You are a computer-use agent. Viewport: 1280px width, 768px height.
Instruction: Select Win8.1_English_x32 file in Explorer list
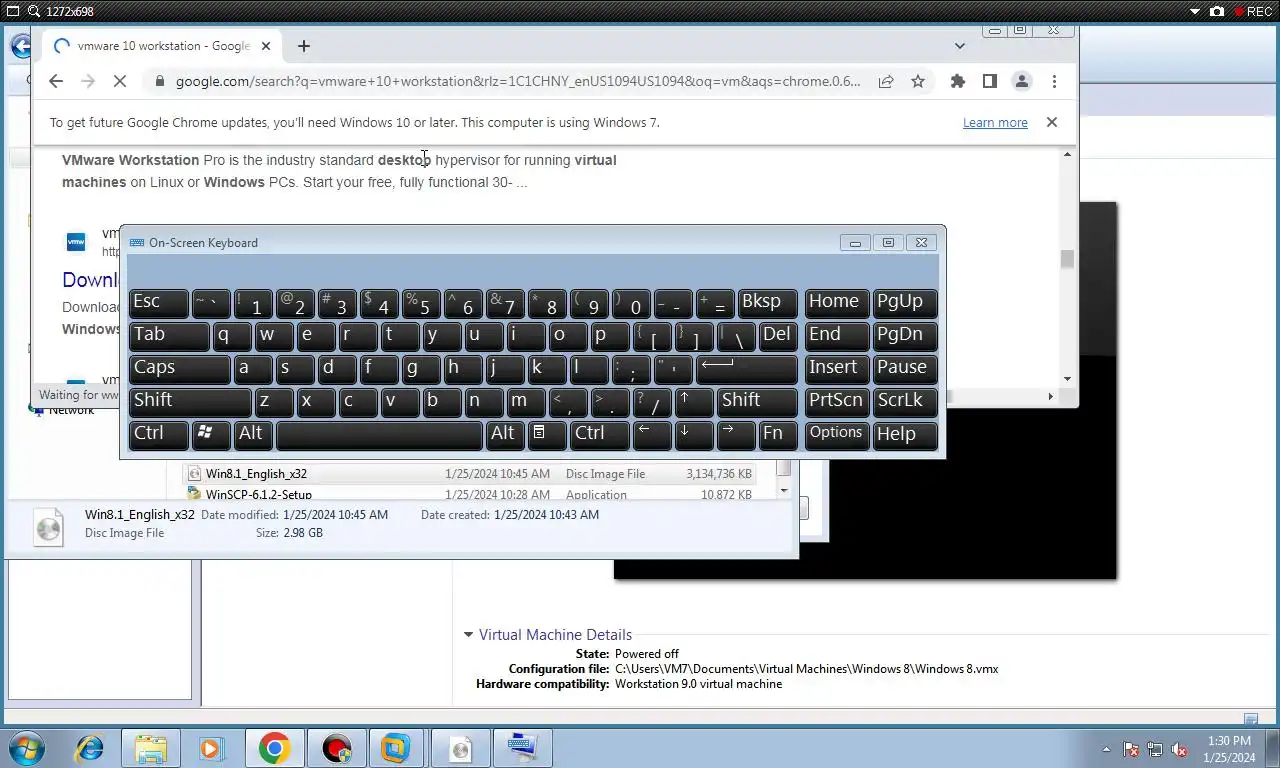(x=470, y=474)
